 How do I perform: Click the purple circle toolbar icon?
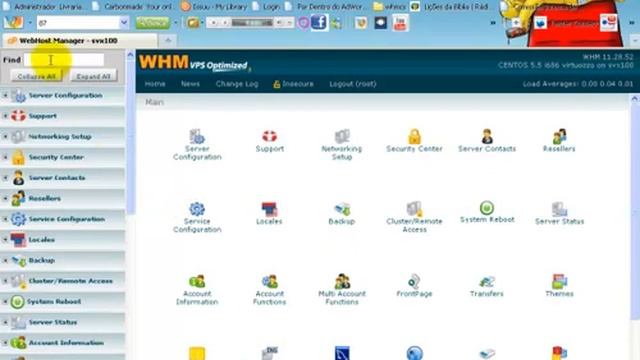coord(303,22)
